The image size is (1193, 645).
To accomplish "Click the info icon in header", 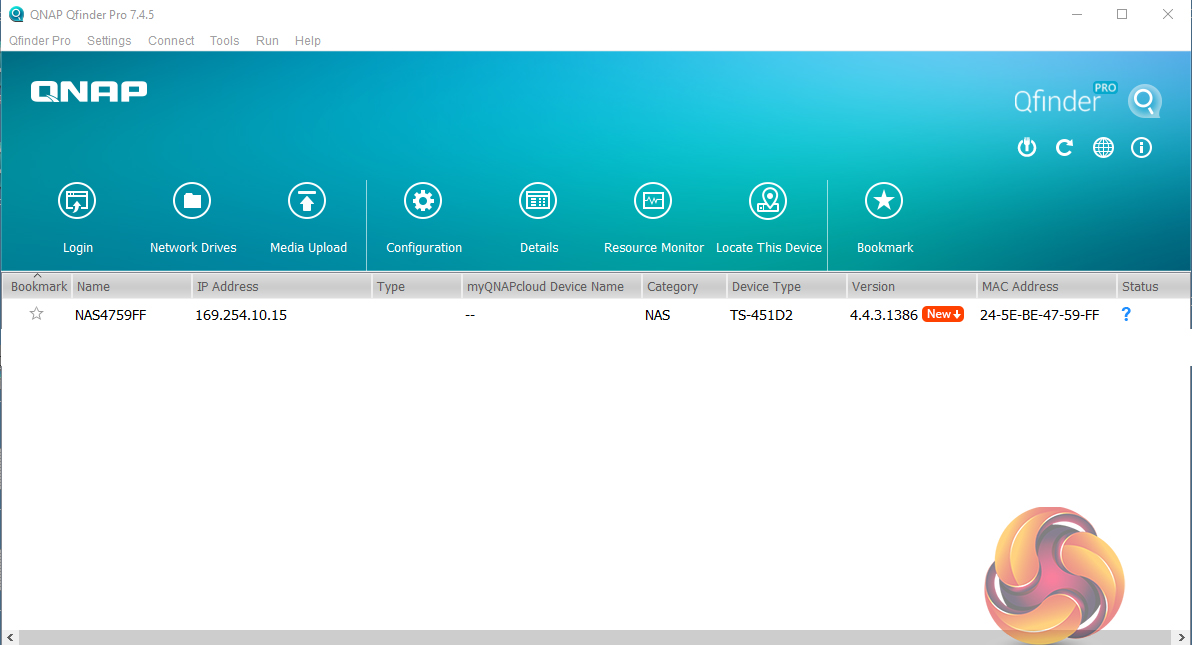I will coord(1141,148).
